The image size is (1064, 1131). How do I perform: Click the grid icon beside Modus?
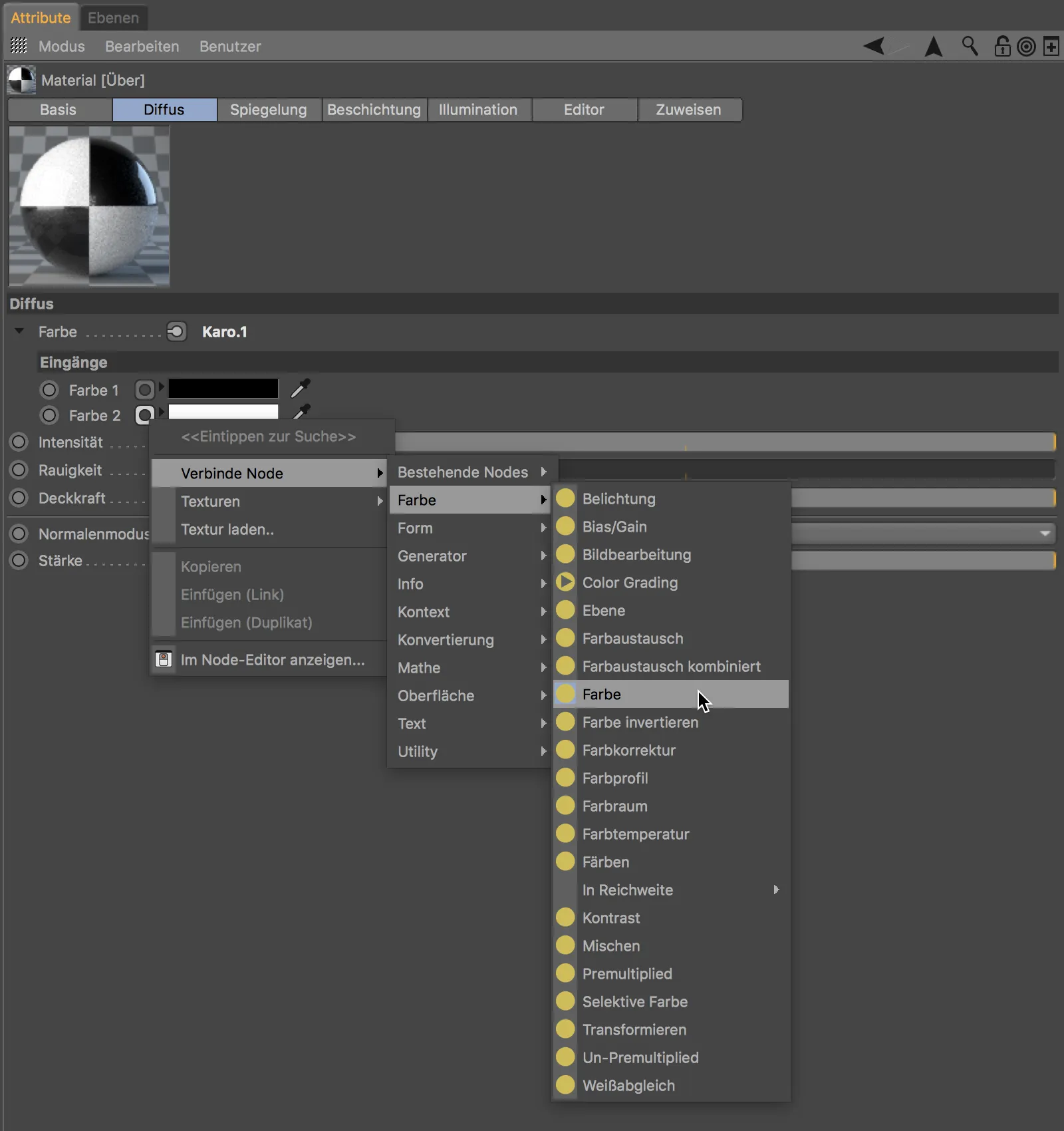[19, 46]
